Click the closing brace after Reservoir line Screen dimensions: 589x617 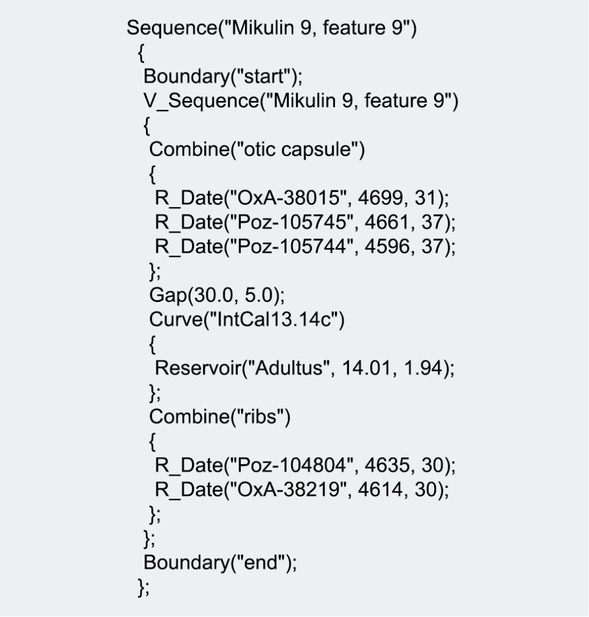tap(155, 393)
